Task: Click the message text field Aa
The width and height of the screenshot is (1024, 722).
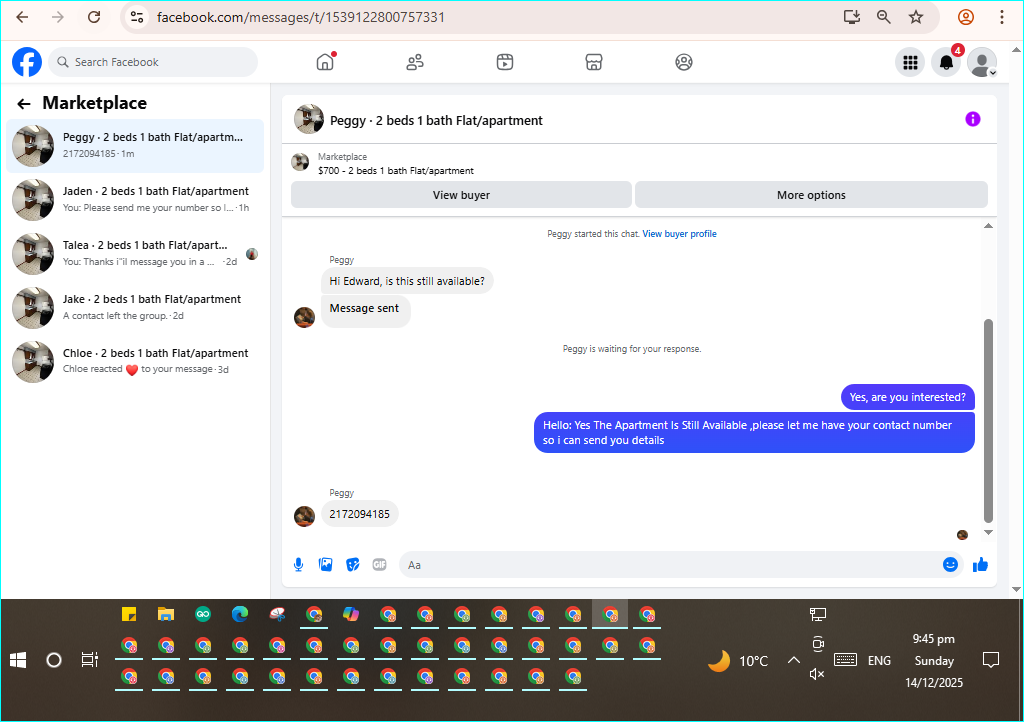Action: coord(669,565)
